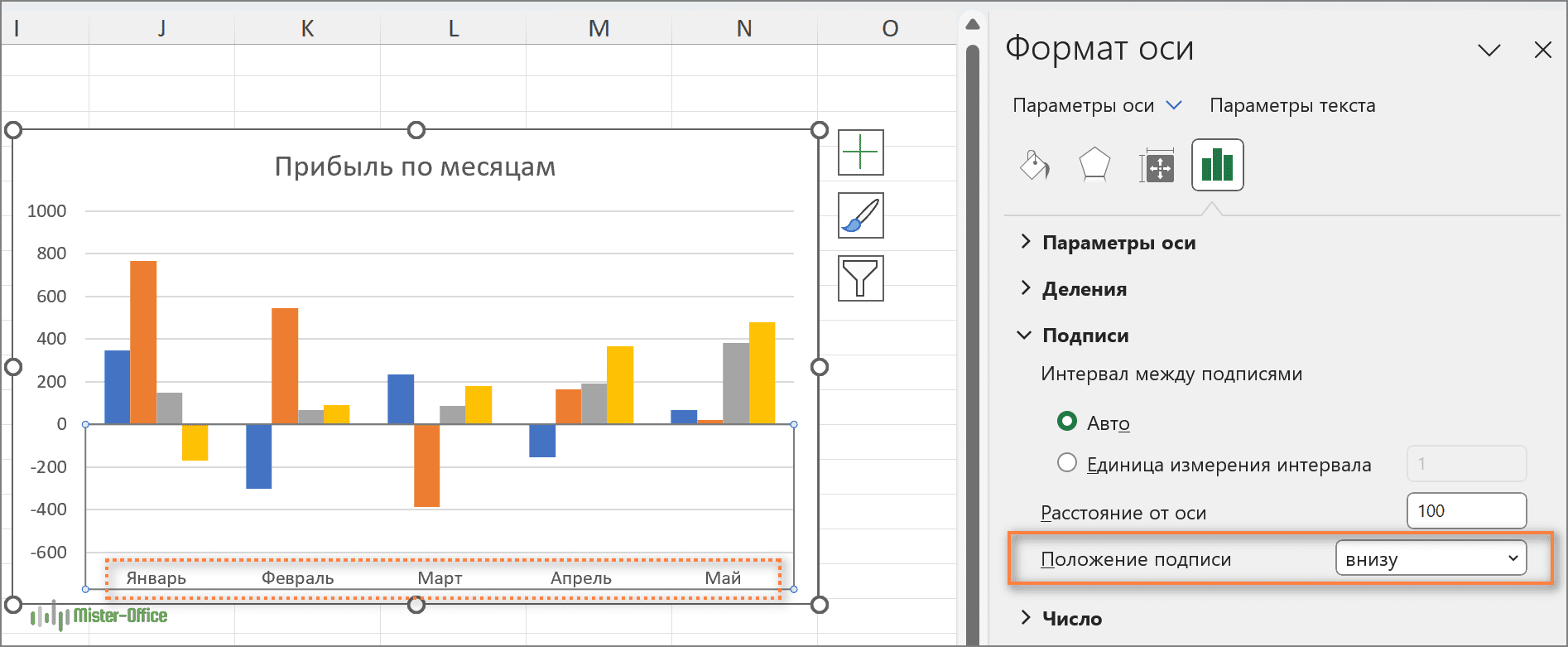This screenshot has width=1568, height=647.
Task: Click the scroll up arrow of the vertical scrollbar
Action: click(973, 25)
